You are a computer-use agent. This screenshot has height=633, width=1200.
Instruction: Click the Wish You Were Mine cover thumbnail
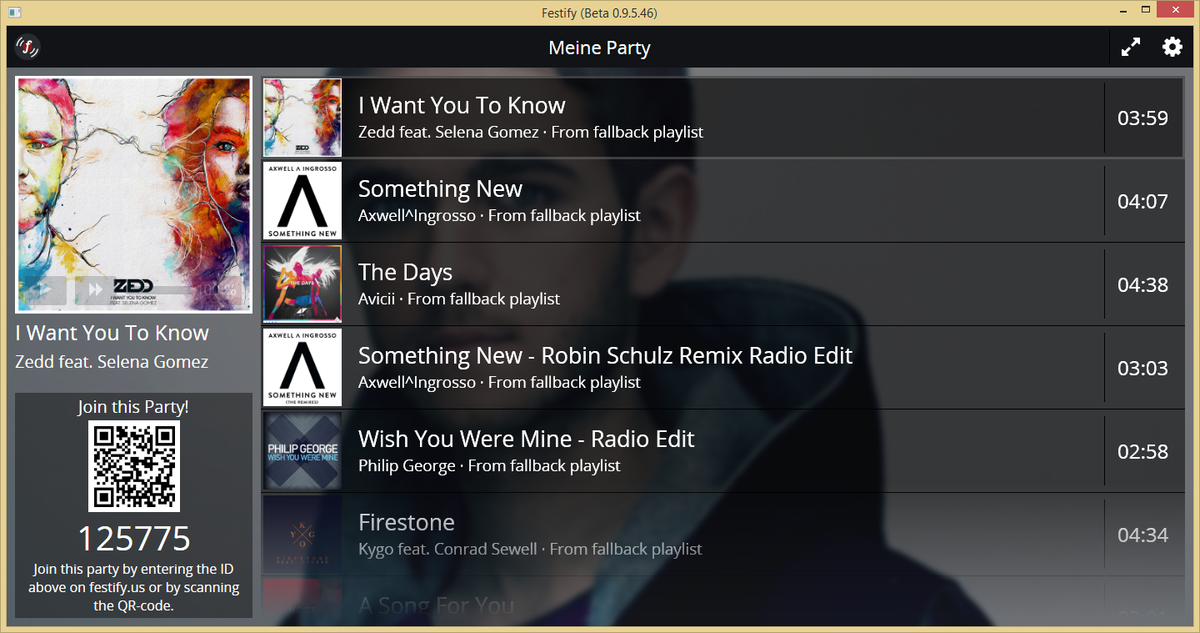(x=302, y=451)
